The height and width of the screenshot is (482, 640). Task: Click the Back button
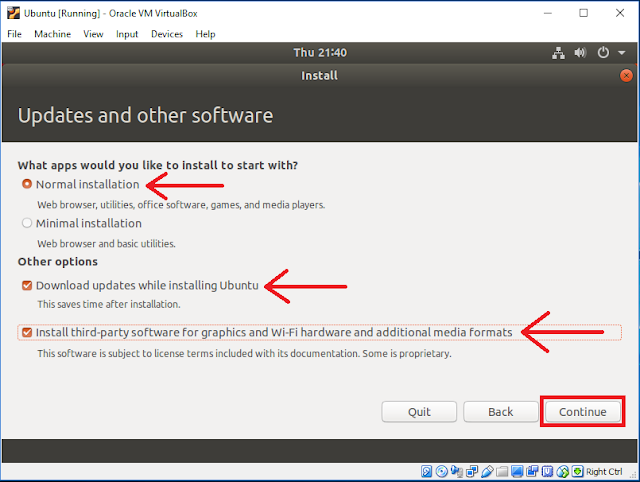click(501, 412)
